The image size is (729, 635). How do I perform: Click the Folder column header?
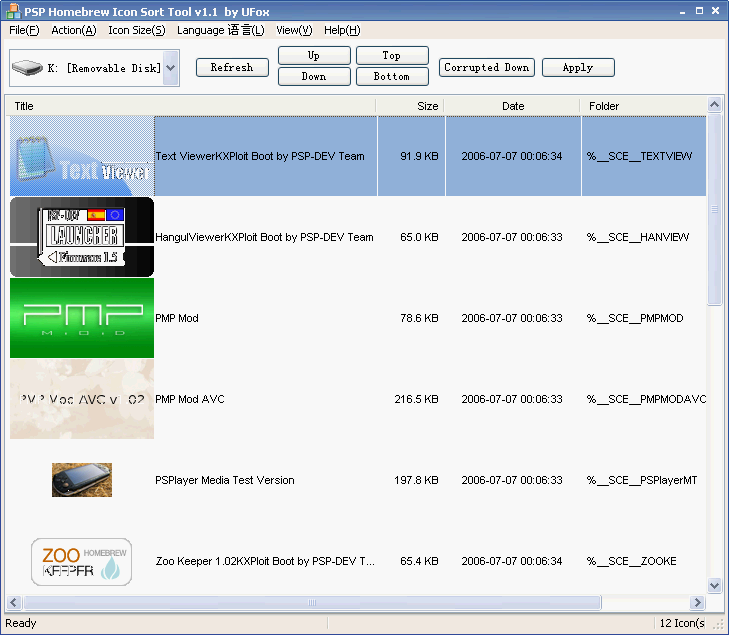pos(643,106)
